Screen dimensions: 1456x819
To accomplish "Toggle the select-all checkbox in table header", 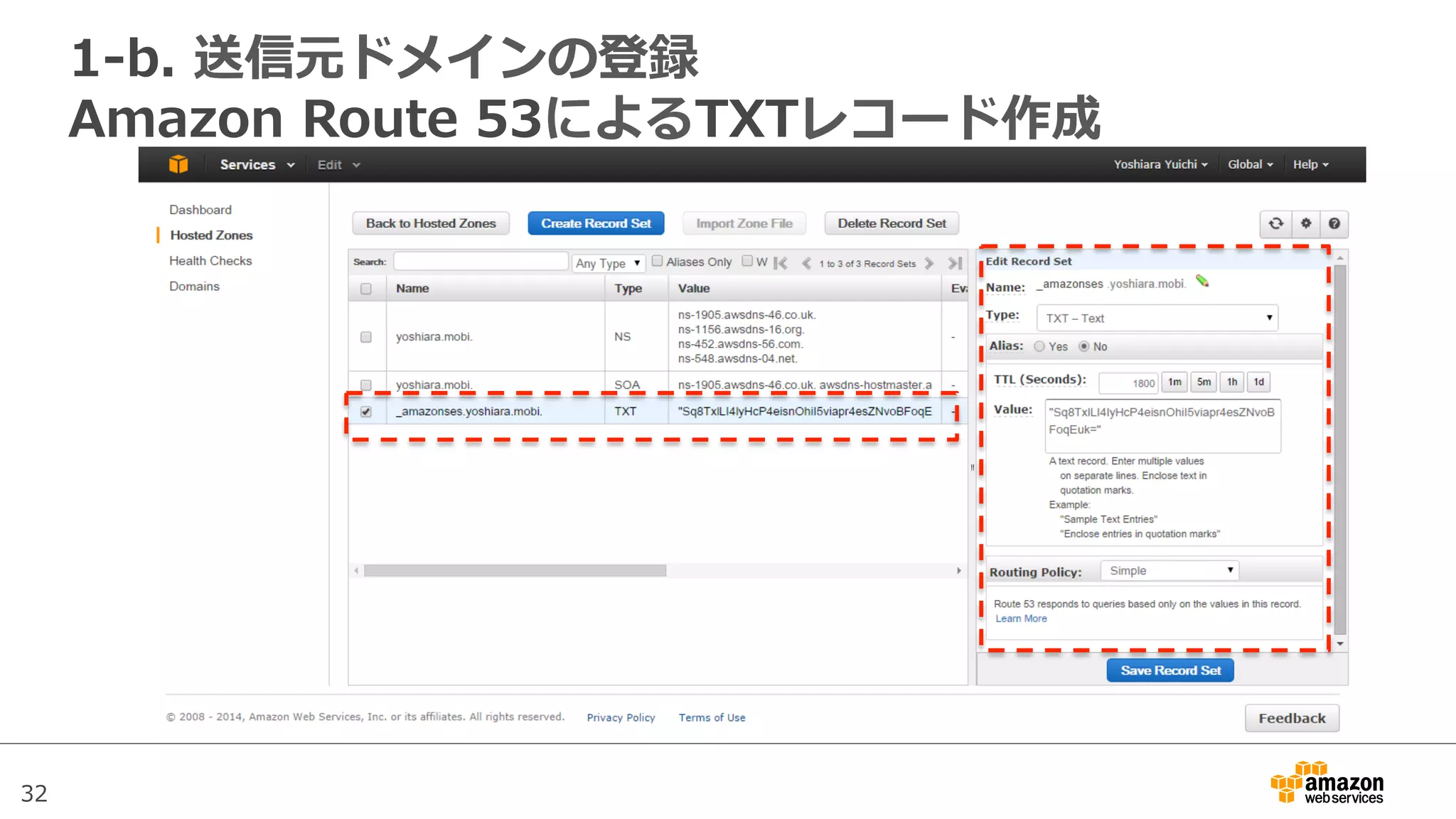I will click(x=366, y=289).
